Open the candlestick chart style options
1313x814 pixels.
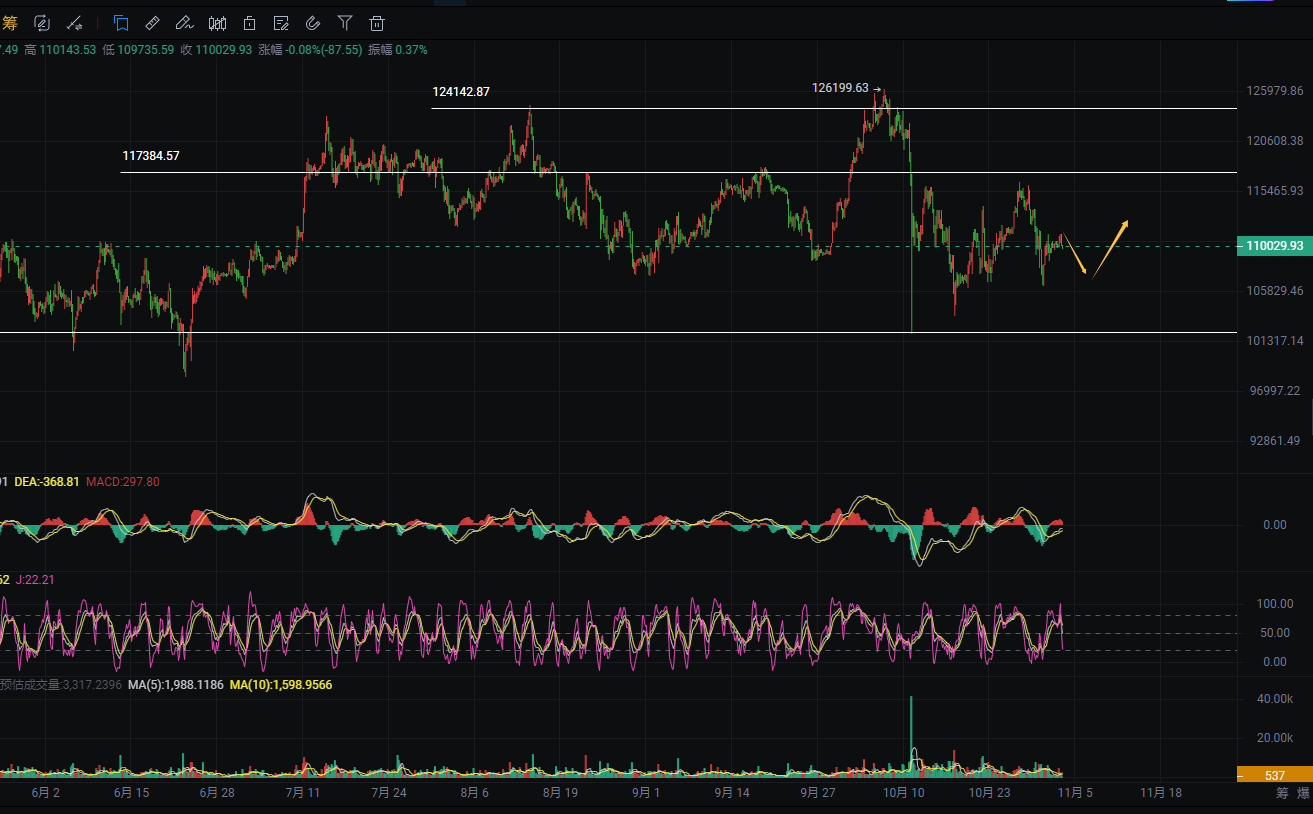point(217,22)
